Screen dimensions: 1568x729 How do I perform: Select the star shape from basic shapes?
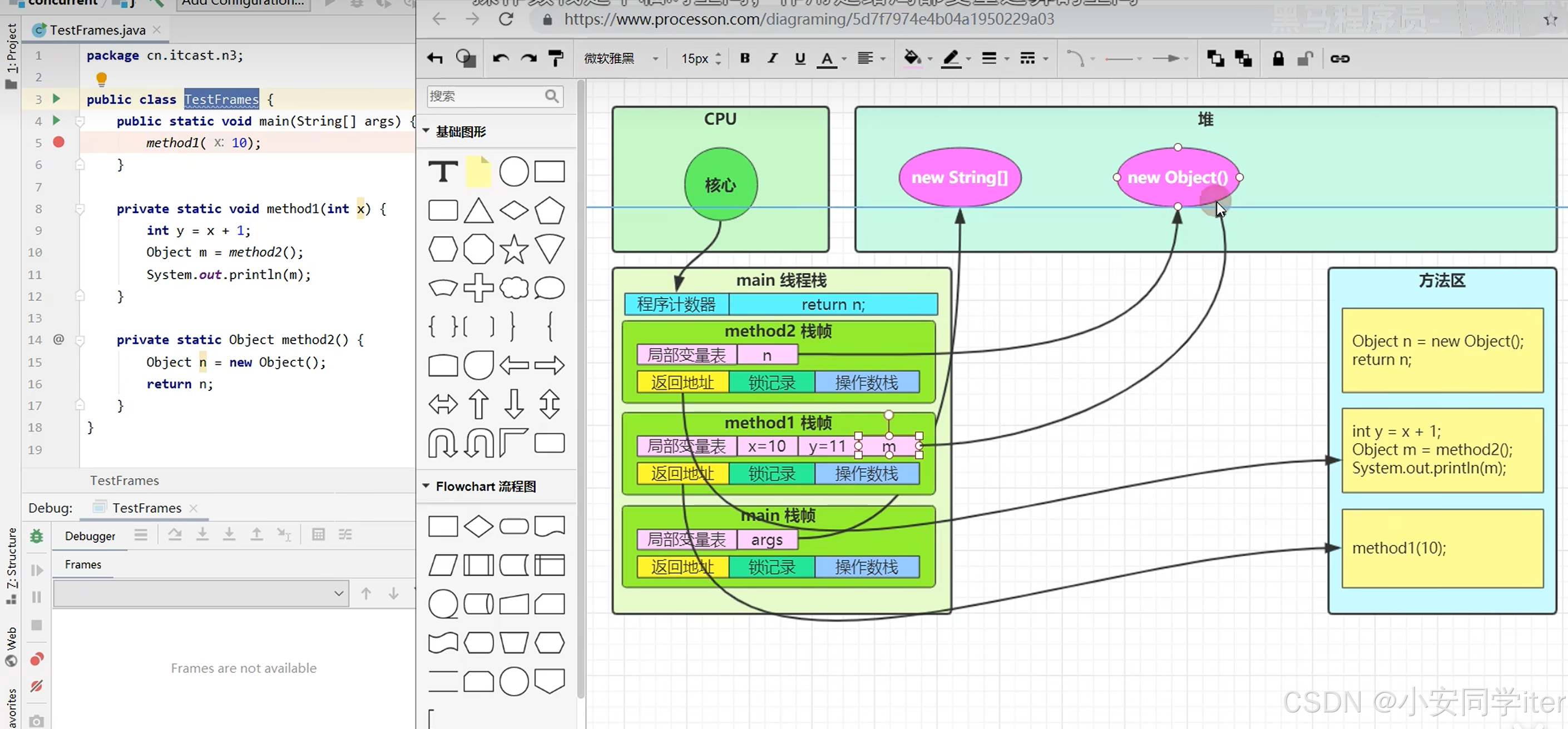[x=514, y=250]
